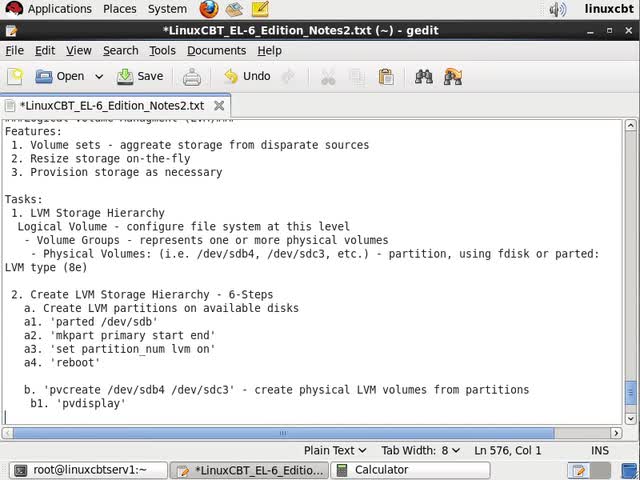The height and width of the screenshot is (480, 640).
Task: Open the Search menu
Action: 120,51
